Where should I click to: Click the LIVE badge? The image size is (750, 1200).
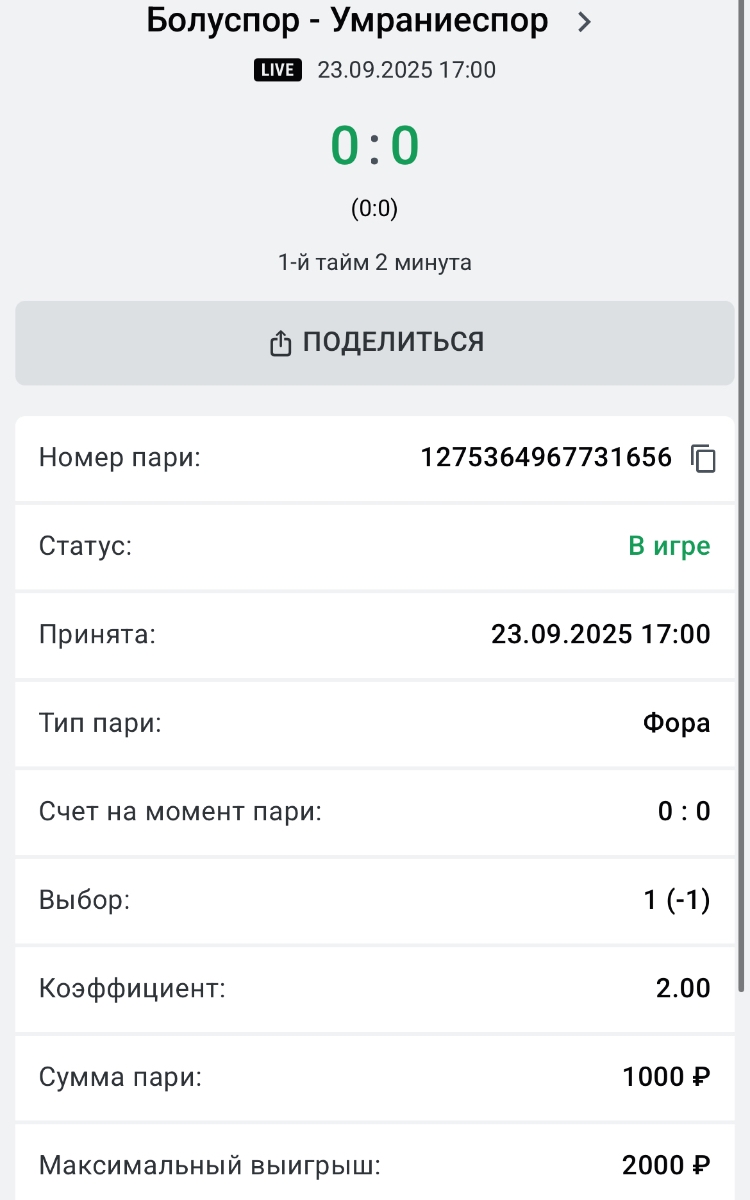(x=277, y=70)
